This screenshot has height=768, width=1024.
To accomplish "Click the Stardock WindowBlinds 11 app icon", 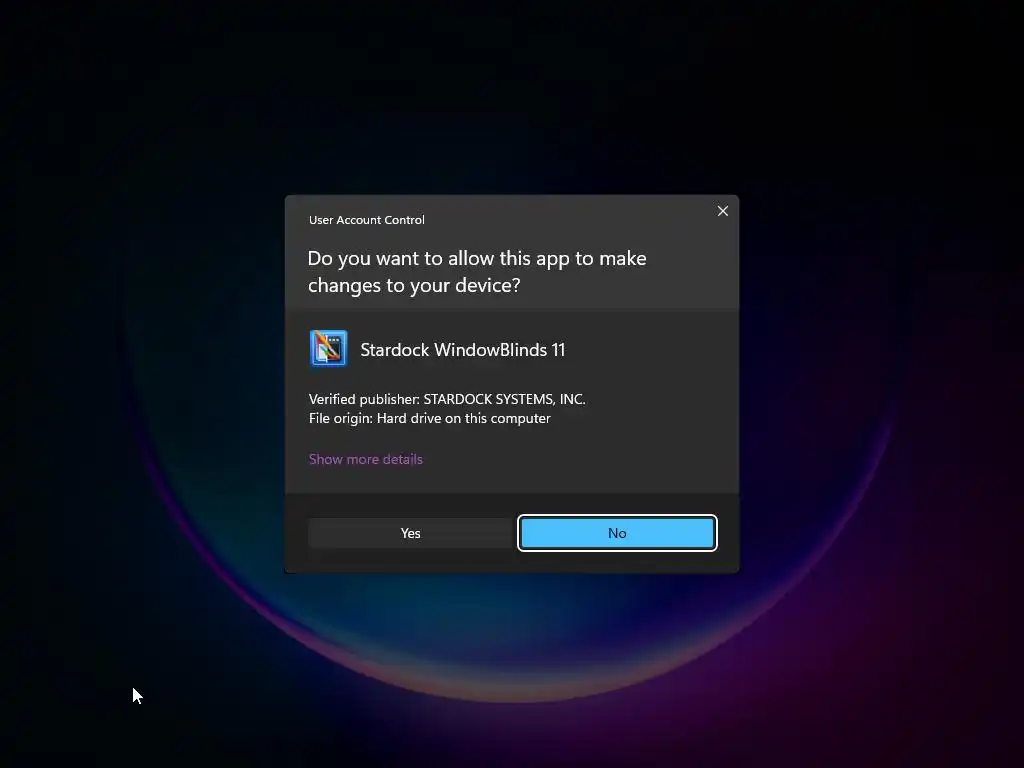I will [x=328, y=349].
